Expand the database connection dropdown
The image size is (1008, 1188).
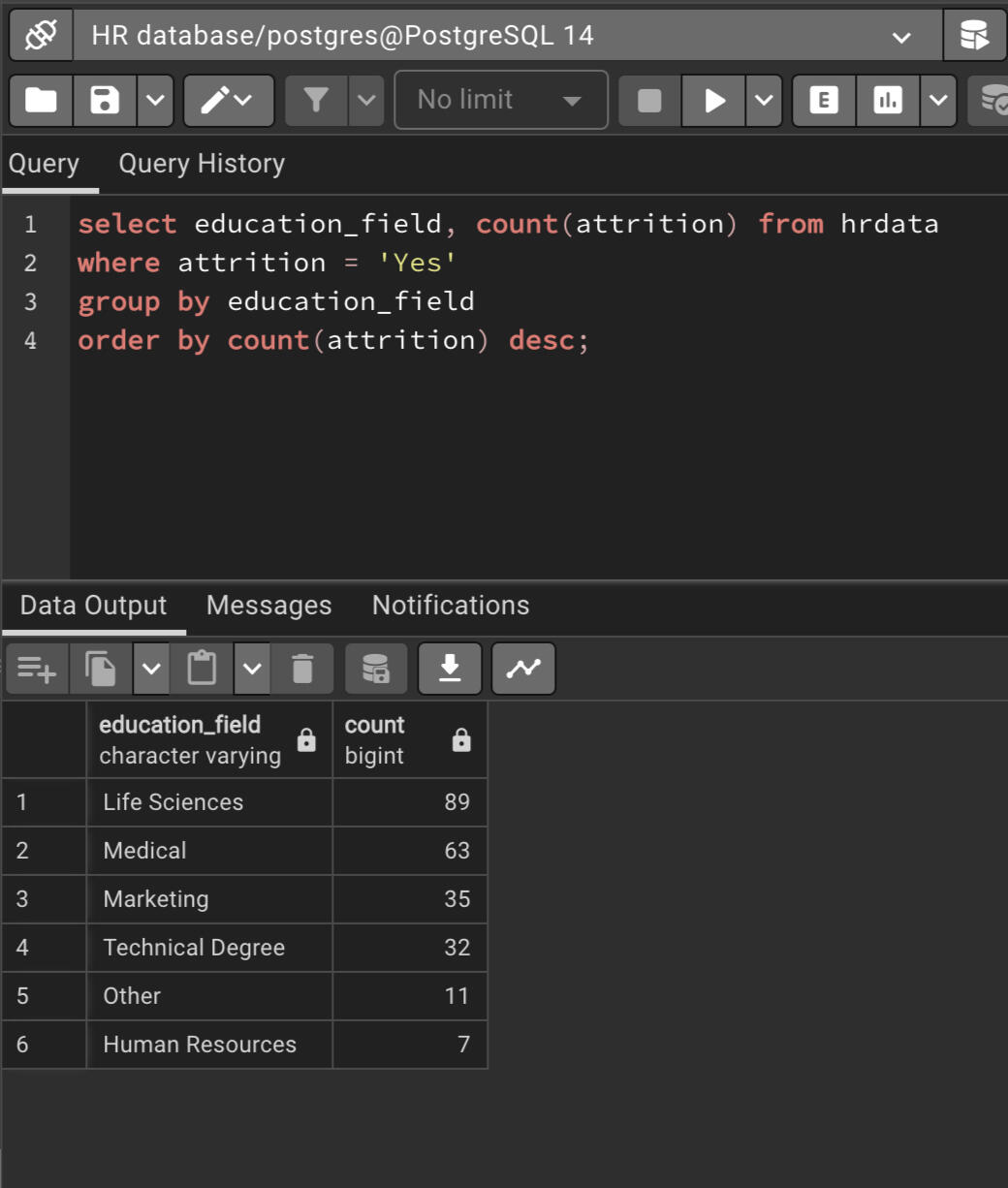click(901, 37)
